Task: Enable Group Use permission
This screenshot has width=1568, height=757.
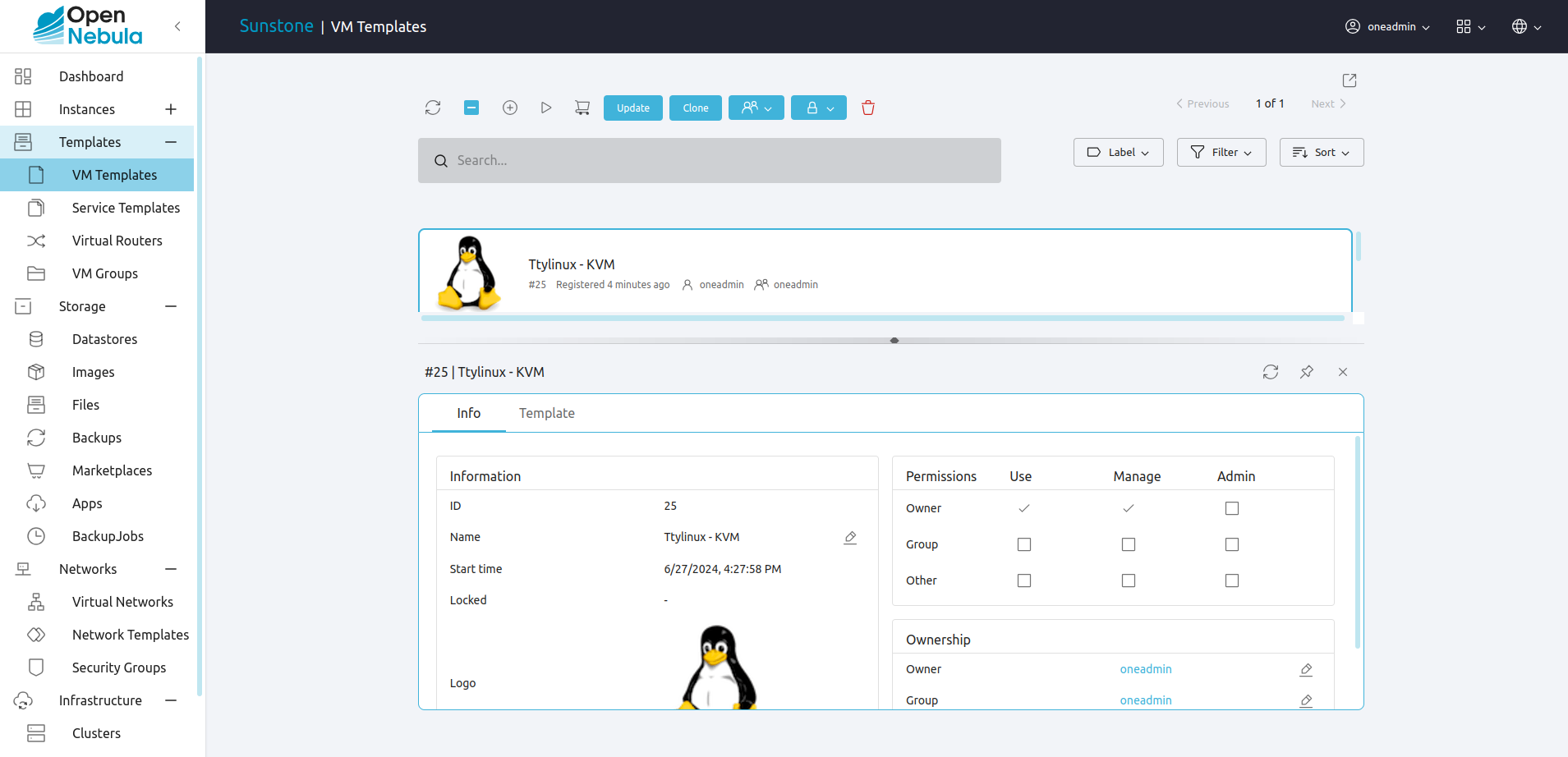Action: tap(1024, 544)
